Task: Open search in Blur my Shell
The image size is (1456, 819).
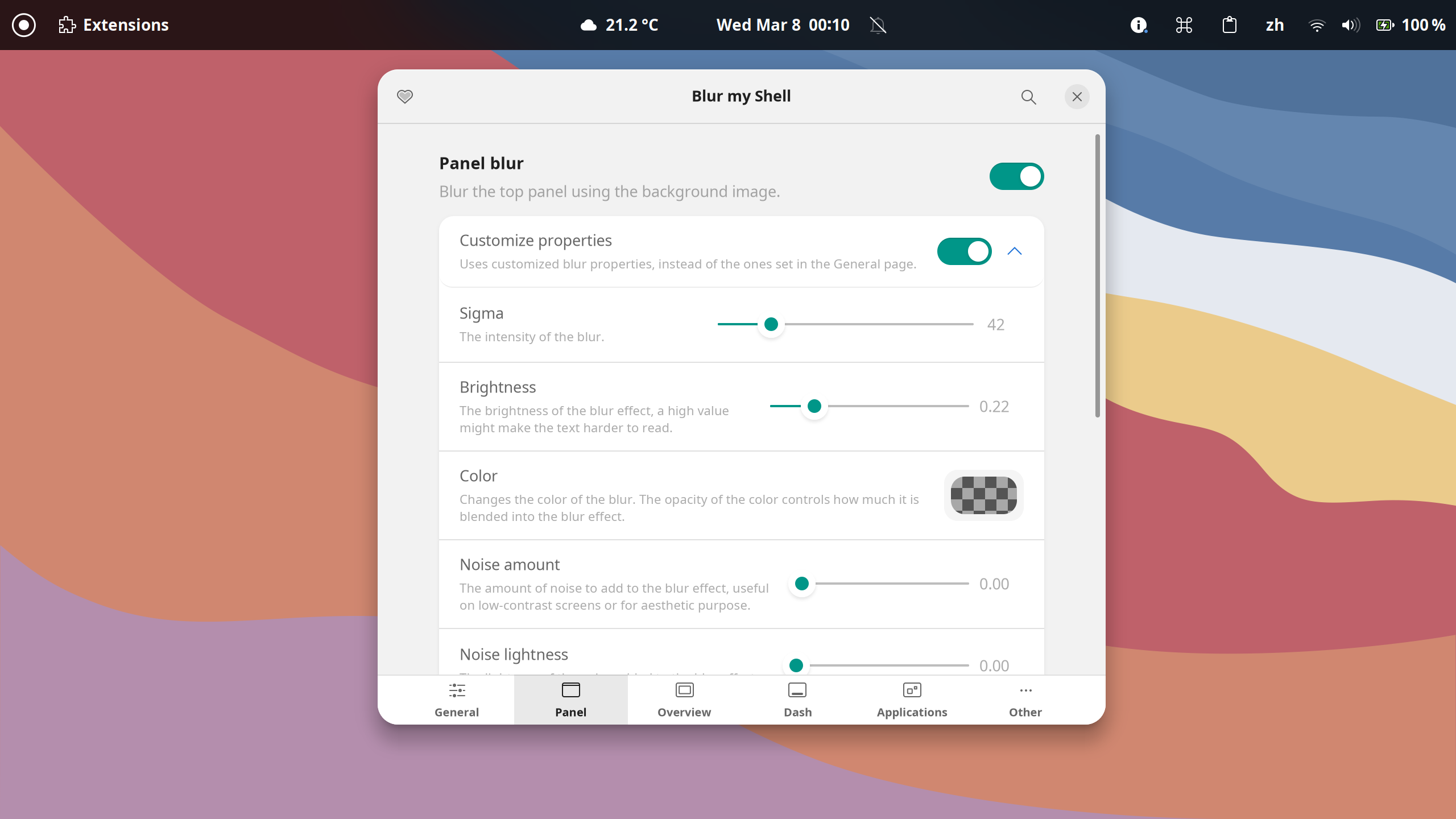Action: (1028, 97)
